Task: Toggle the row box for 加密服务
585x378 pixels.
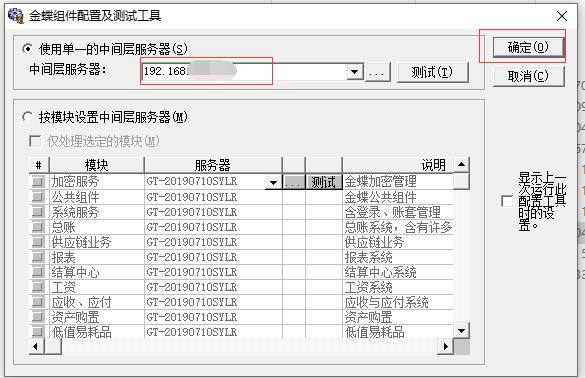Action: point(38,182)
